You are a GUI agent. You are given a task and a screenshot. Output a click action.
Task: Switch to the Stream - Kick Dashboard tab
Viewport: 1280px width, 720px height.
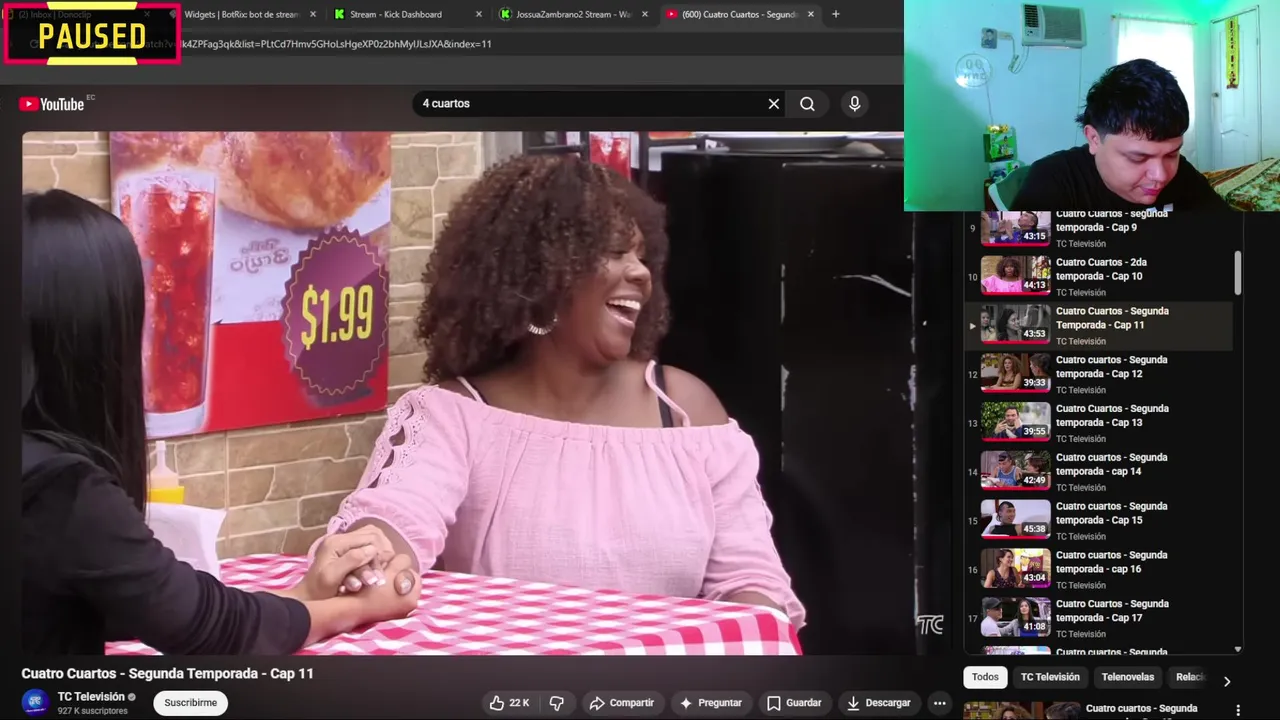coord(396,14)
